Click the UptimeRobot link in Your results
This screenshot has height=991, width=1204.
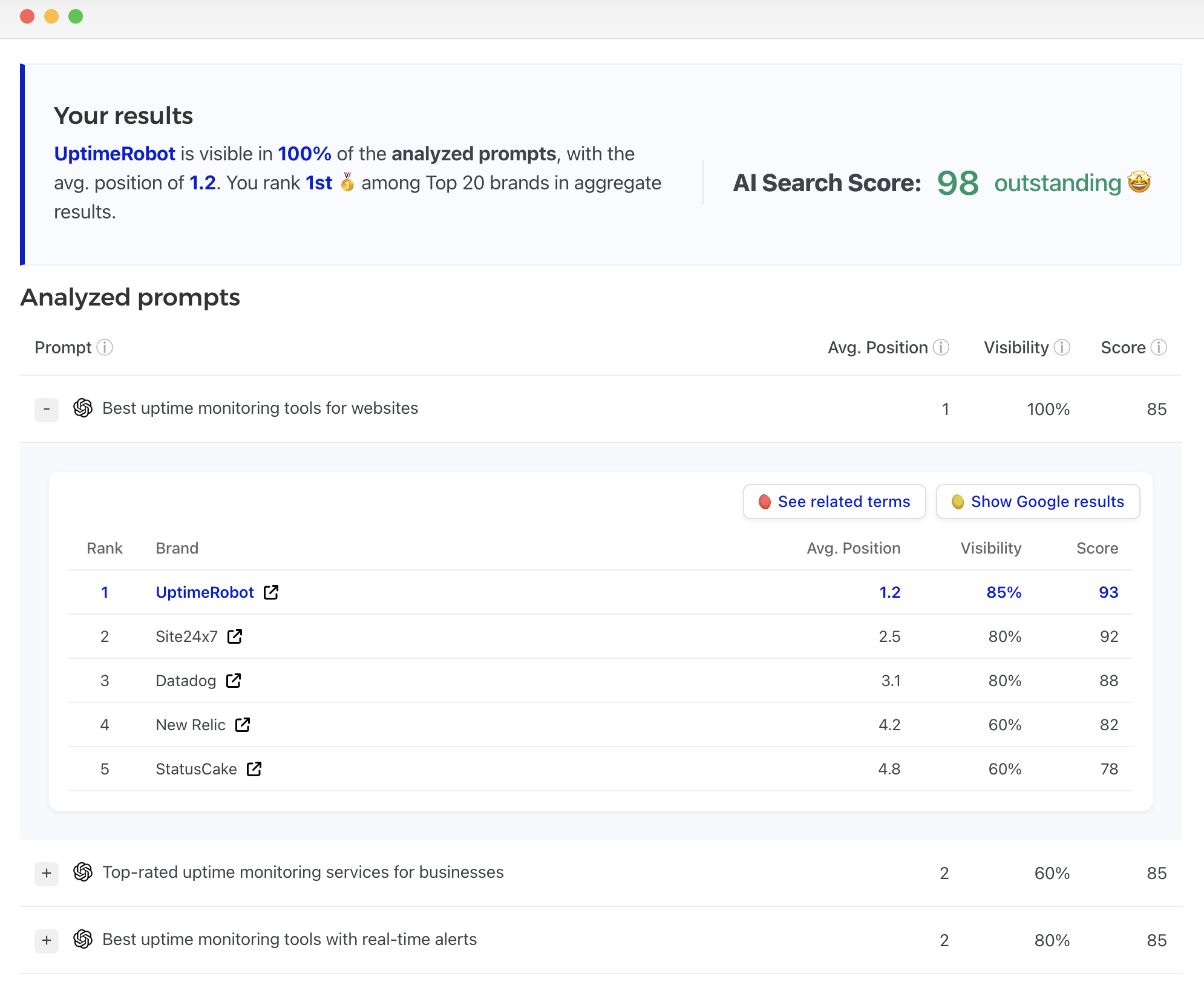coord(114,154)
